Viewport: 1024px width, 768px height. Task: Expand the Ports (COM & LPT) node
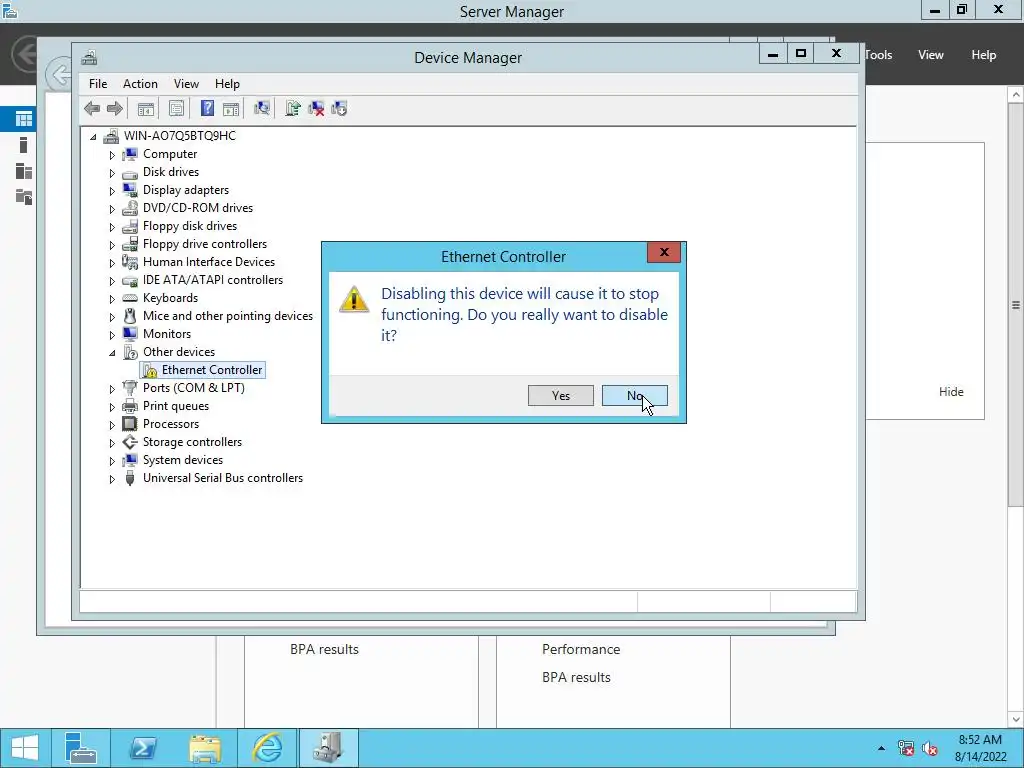coord(112,389)
